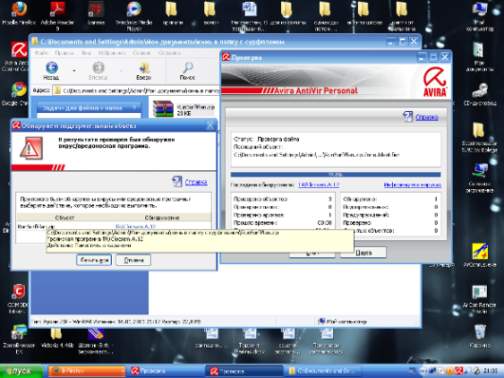
Task: Click the taskbar clock
Action: point(490,371)
